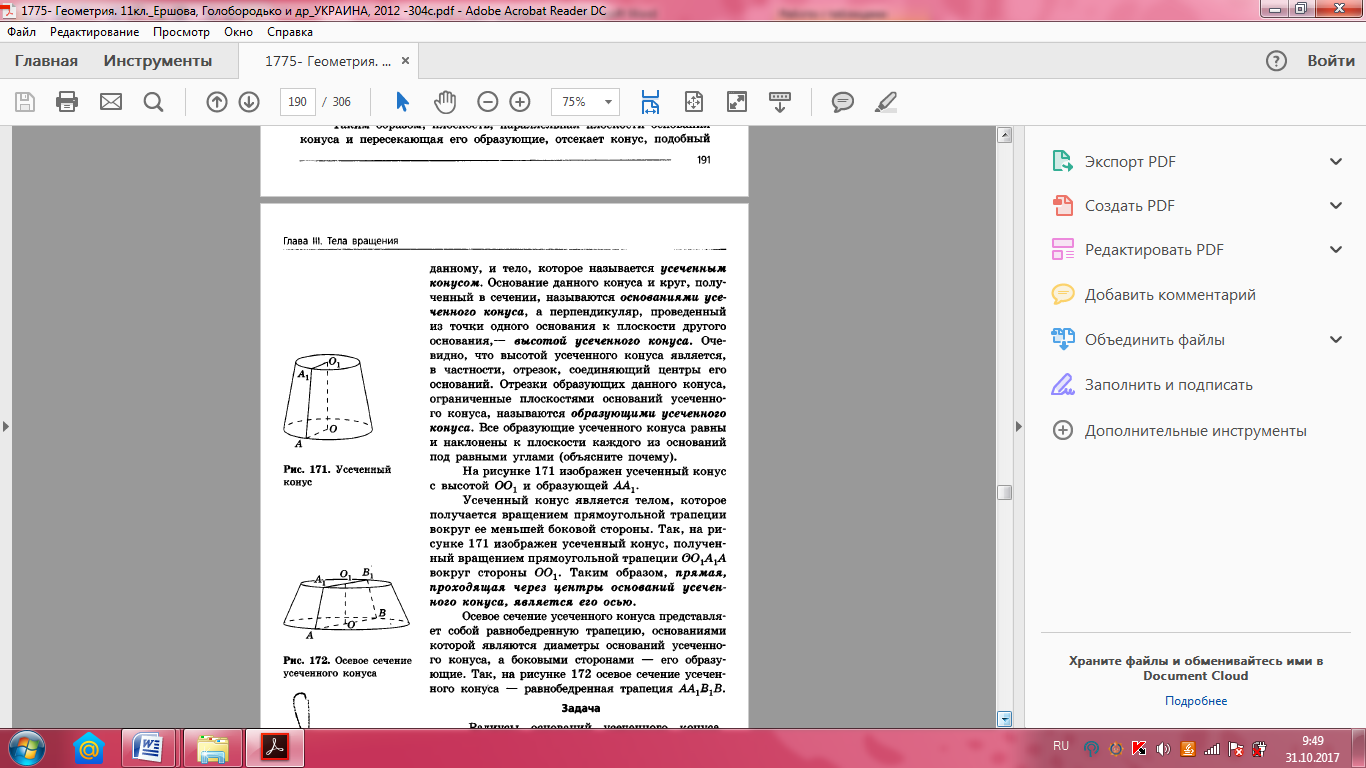Open the Add comment note tool
This screenshot has height=768, width=1366.
[843, 102]
